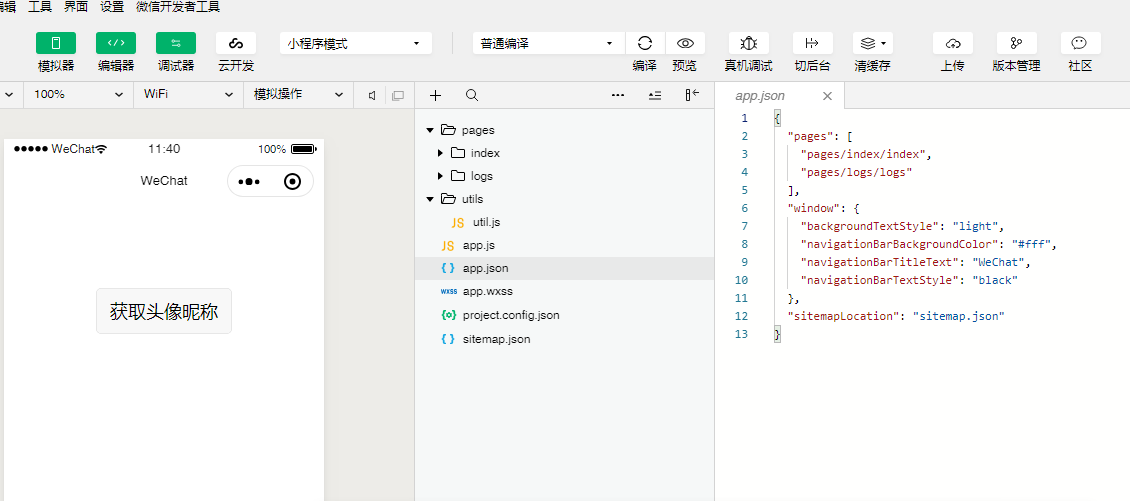The image size is (1130, 501).
Task: Click the WeChat title in simulator navigation bar
Action: tap(164, 181)
